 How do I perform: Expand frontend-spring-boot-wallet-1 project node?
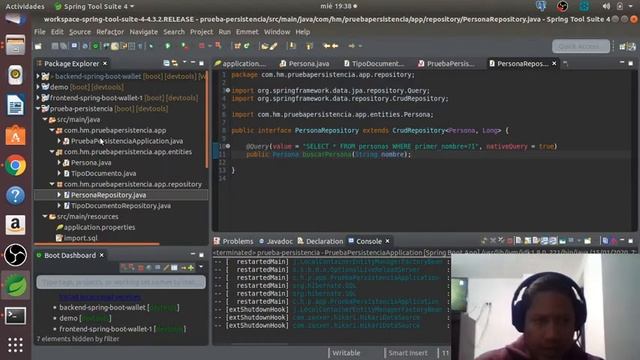38,98
